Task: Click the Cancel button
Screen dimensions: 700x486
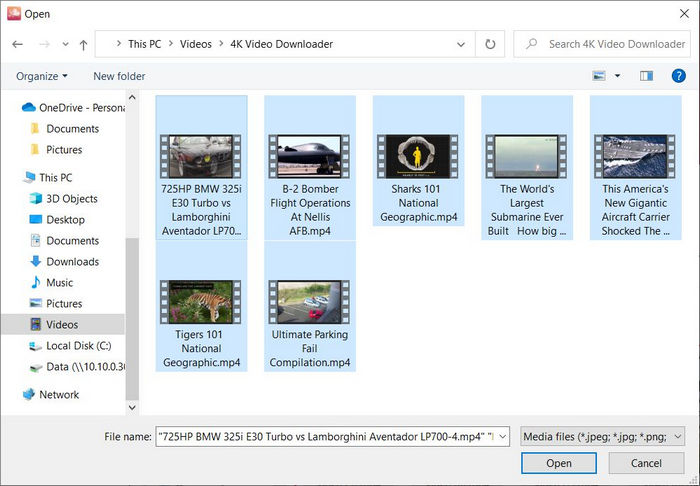Action: coord(646,463)
